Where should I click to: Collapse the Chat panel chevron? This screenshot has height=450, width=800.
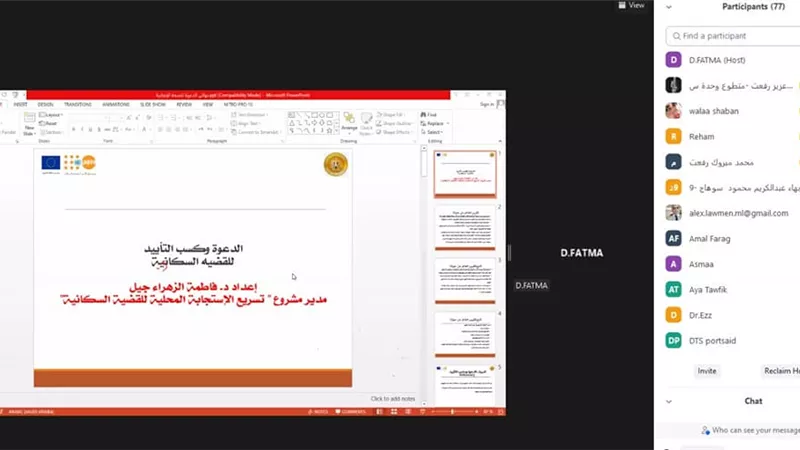click(x=668, y=402)
